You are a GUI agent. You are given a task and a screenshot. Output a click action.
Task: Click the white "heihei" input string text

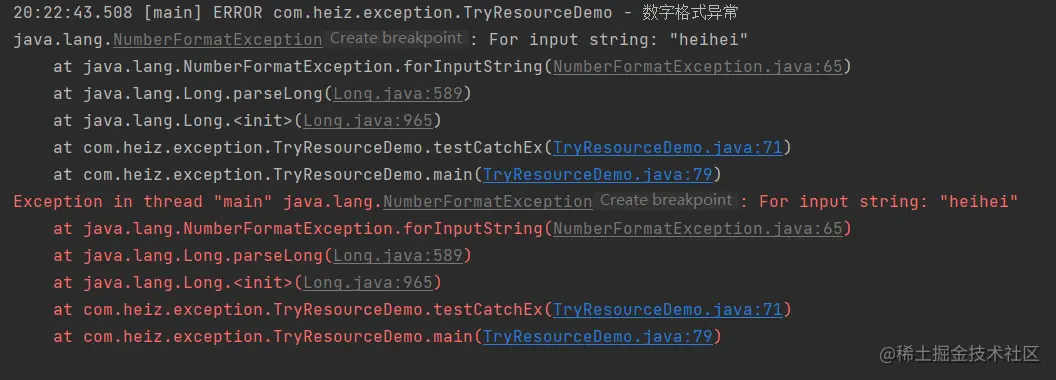pyautogui.click(x=709, y=40)
